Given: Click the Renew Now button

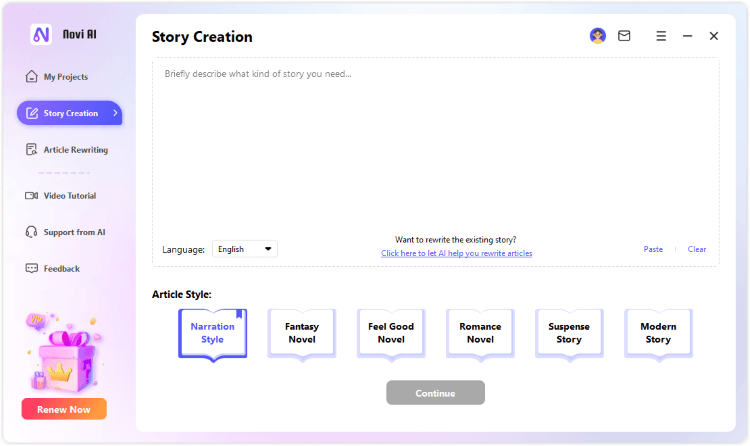Looking at the screenshot, I should click(x=64, y=409).
